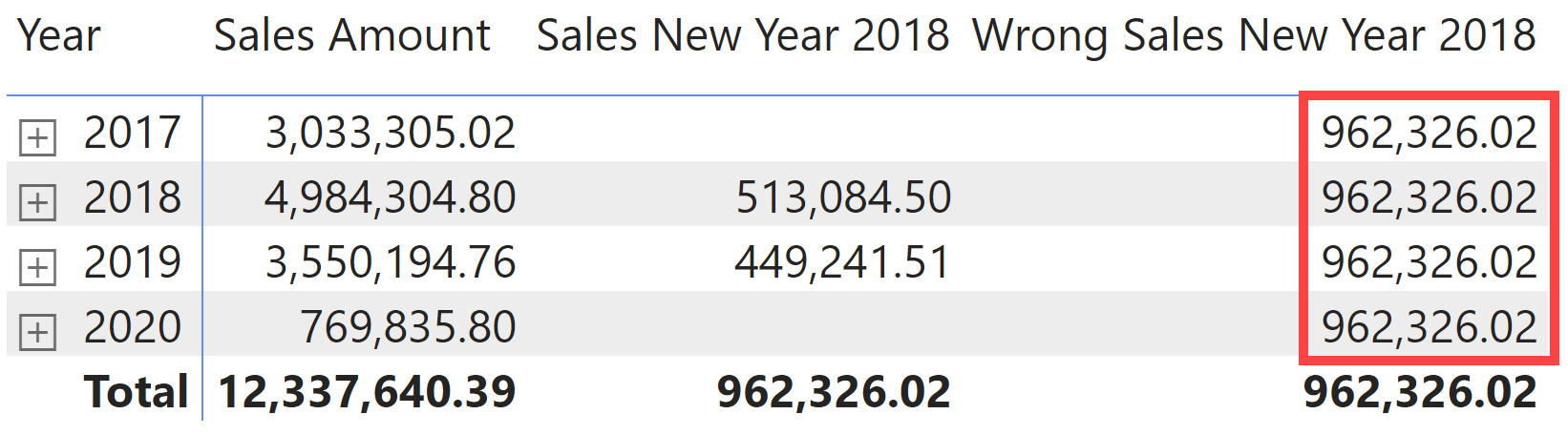This screenshot has height=435, width=1568.
Task: Select the 12,337,640.39 total cell
Action: 368,392
